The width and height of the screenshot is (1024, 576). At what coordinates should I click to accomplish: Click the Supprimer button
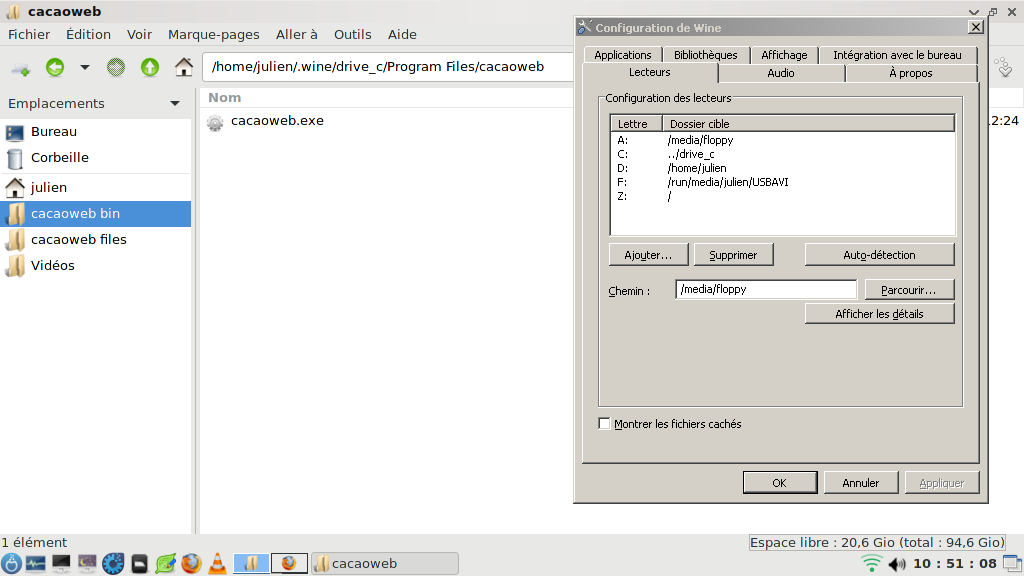pyautogui.click(x=733, y=255)
